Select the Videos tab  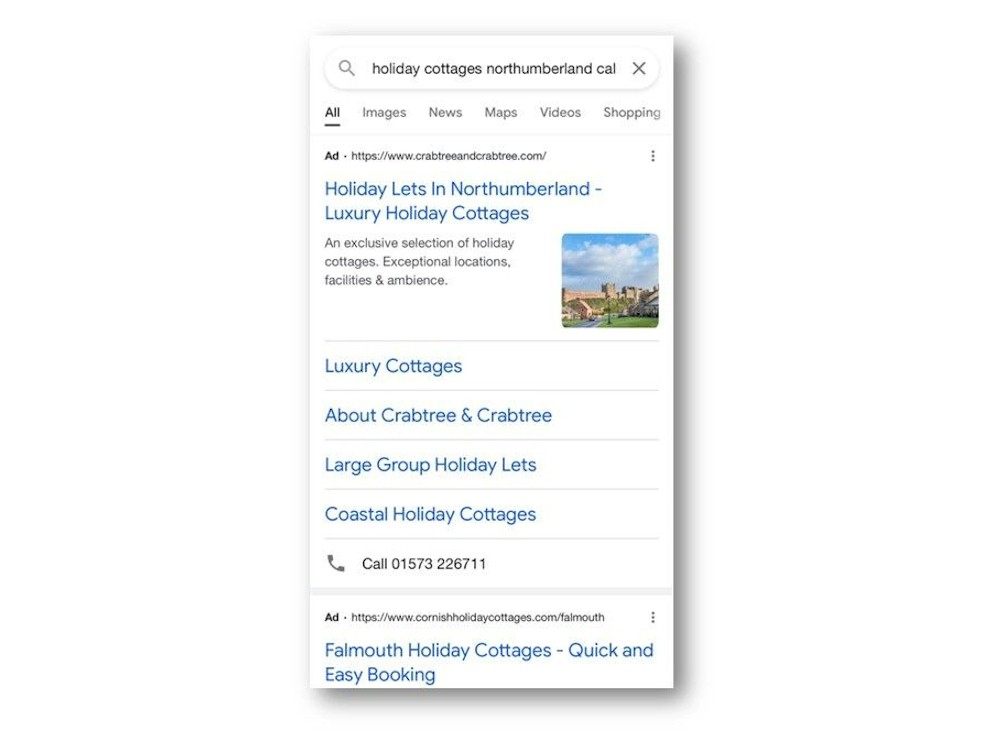pos(560,112)
